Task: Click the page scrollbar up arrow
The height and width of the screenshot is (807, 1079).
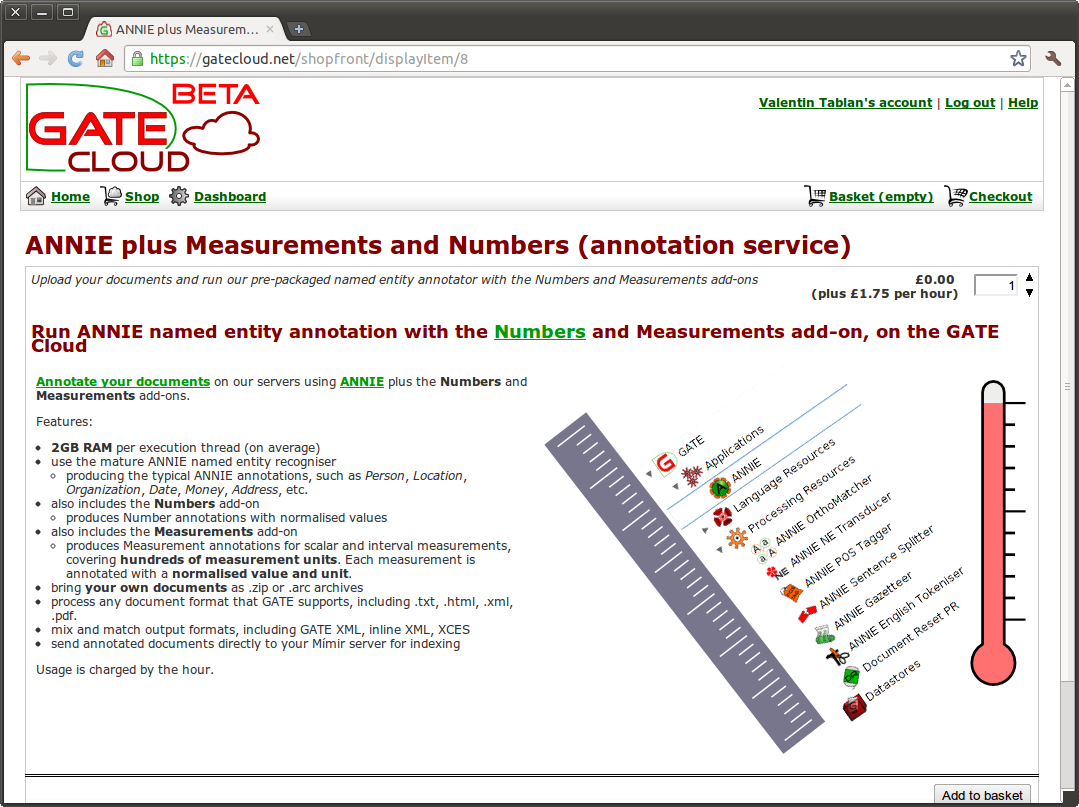Action: pos(1067,85)
